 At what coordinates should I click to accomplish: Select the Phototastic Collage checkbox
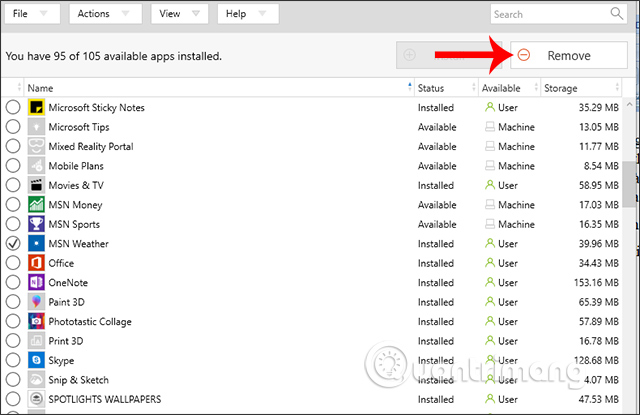13,321
